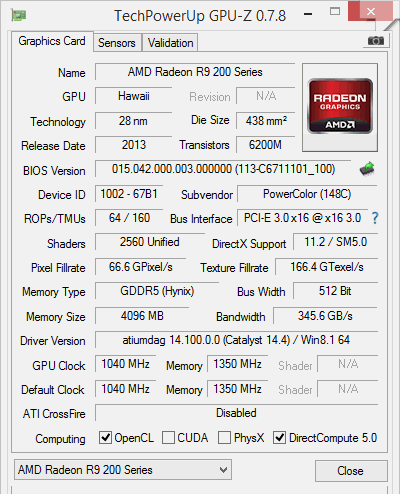
Task: Select the Technology value 28 nm
Action: [x=134, y=121]
